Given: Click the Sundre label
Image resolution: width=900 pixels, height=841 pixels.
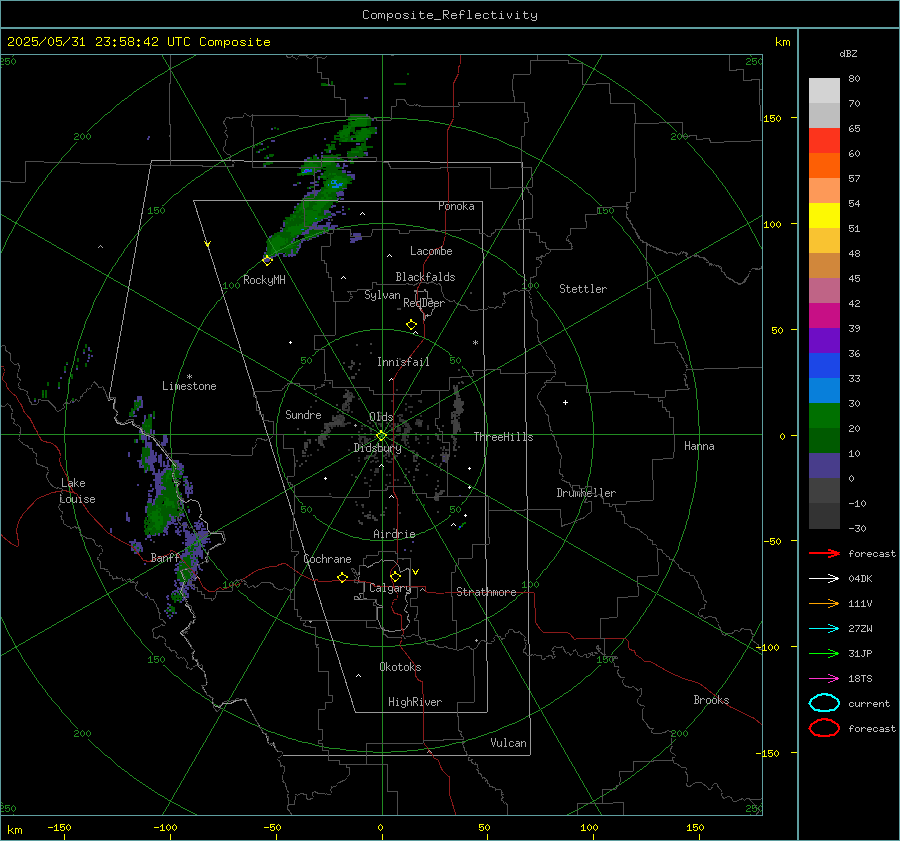Looking at the screenshot, I should [303, 415].
